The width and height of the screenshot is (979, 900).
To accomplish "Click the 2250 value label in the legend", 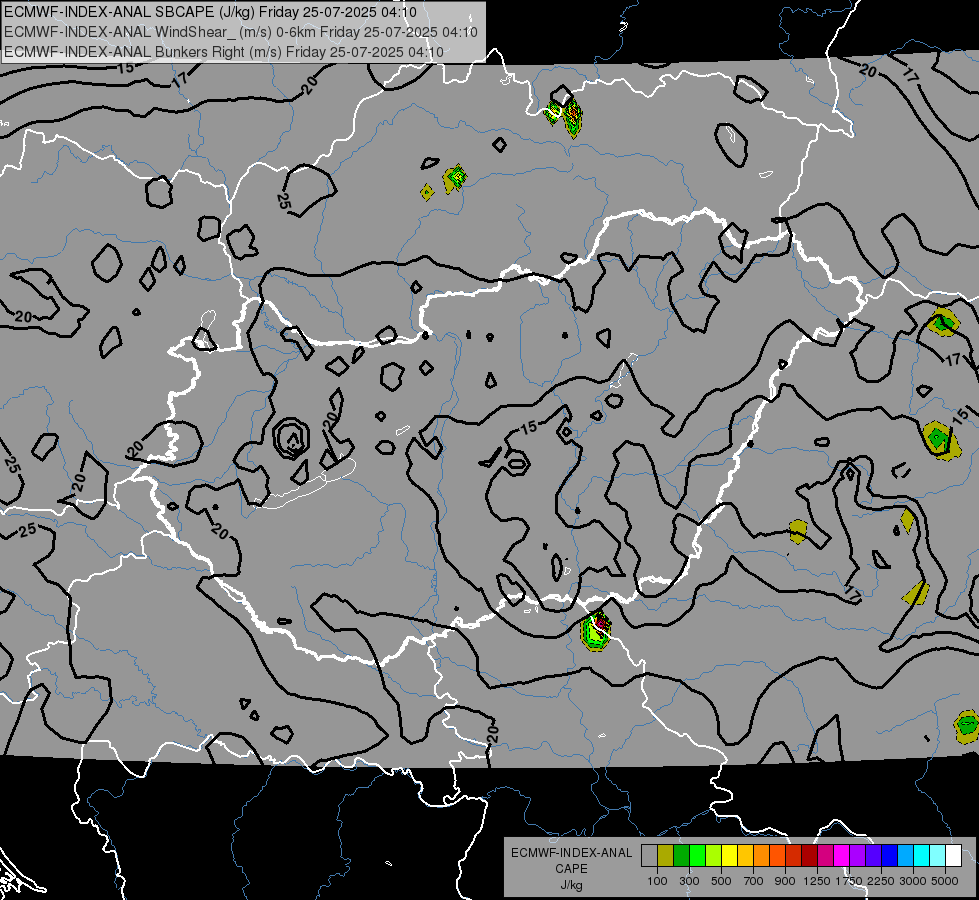I will (882, 881).
